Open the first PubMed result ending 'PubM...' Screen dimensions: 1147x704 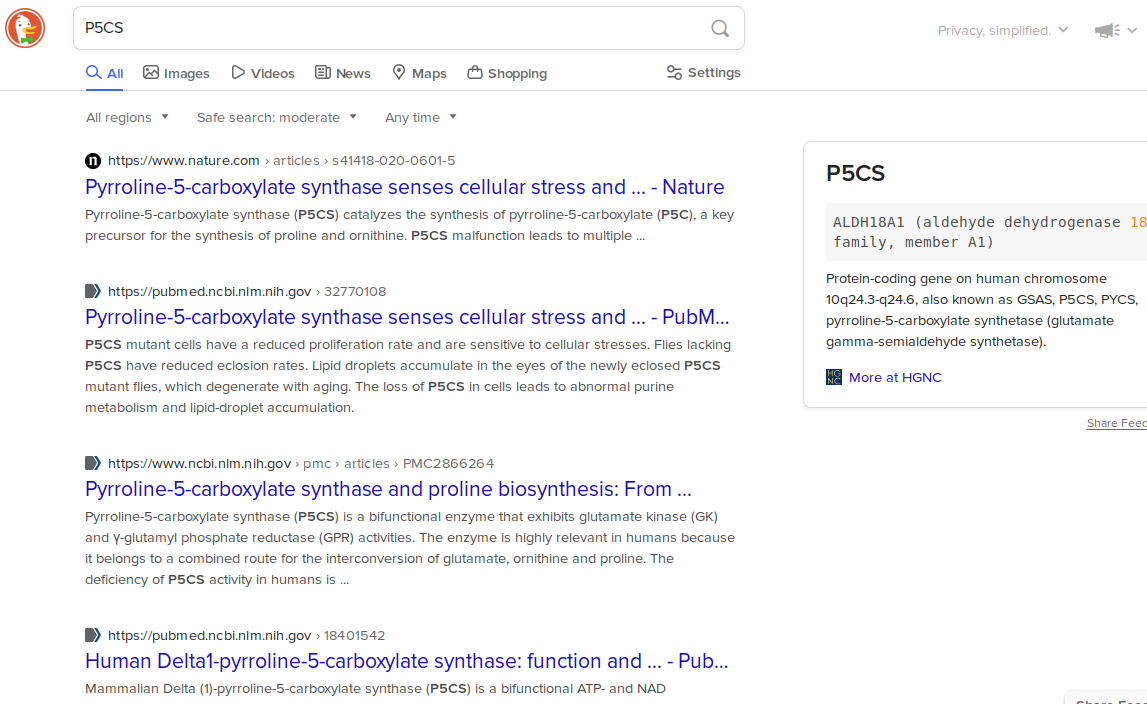(407, 318)
